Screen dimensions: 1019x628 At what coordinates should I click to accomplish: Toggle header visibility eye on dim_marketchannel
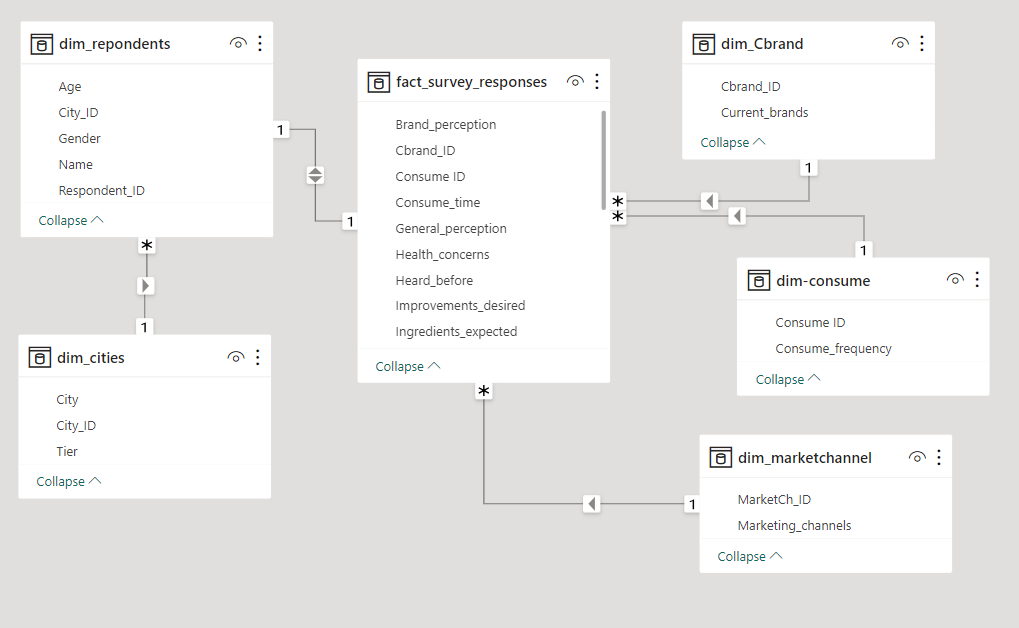pyautogui.click(x=917, y=457)
